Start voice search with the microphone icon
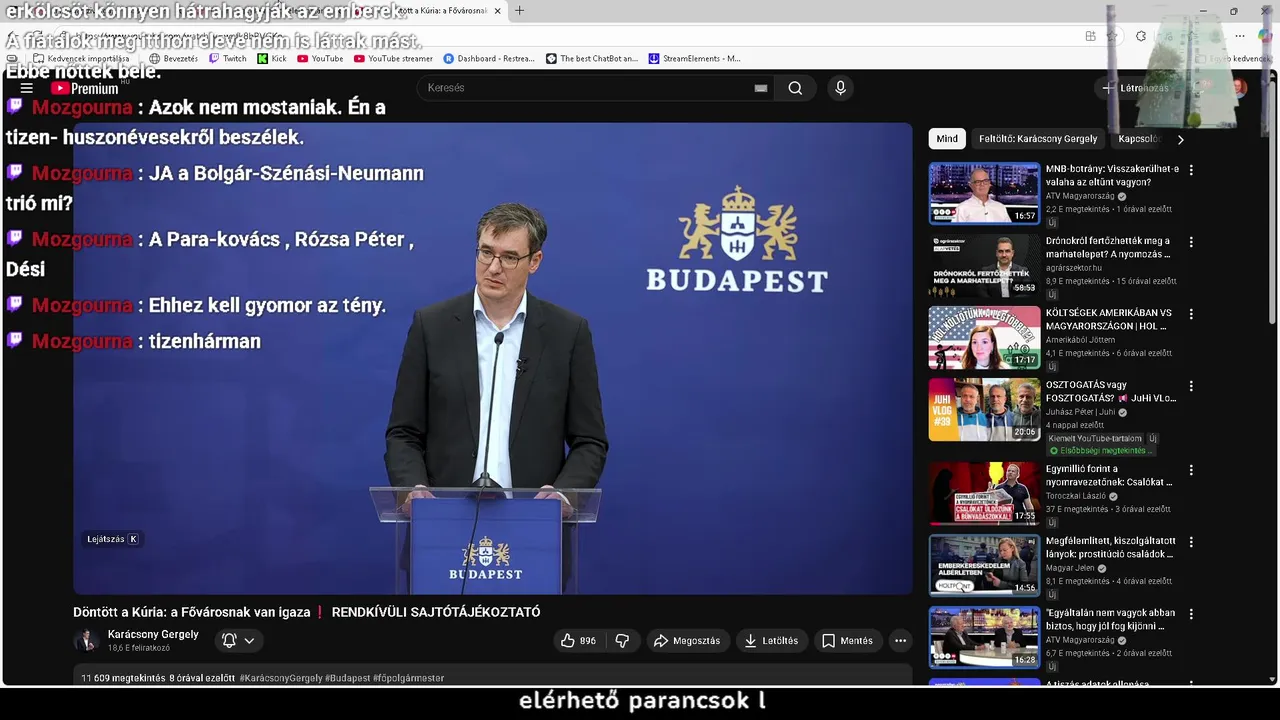The width and height of the screenshot is (1280, 720). point(840,88)
